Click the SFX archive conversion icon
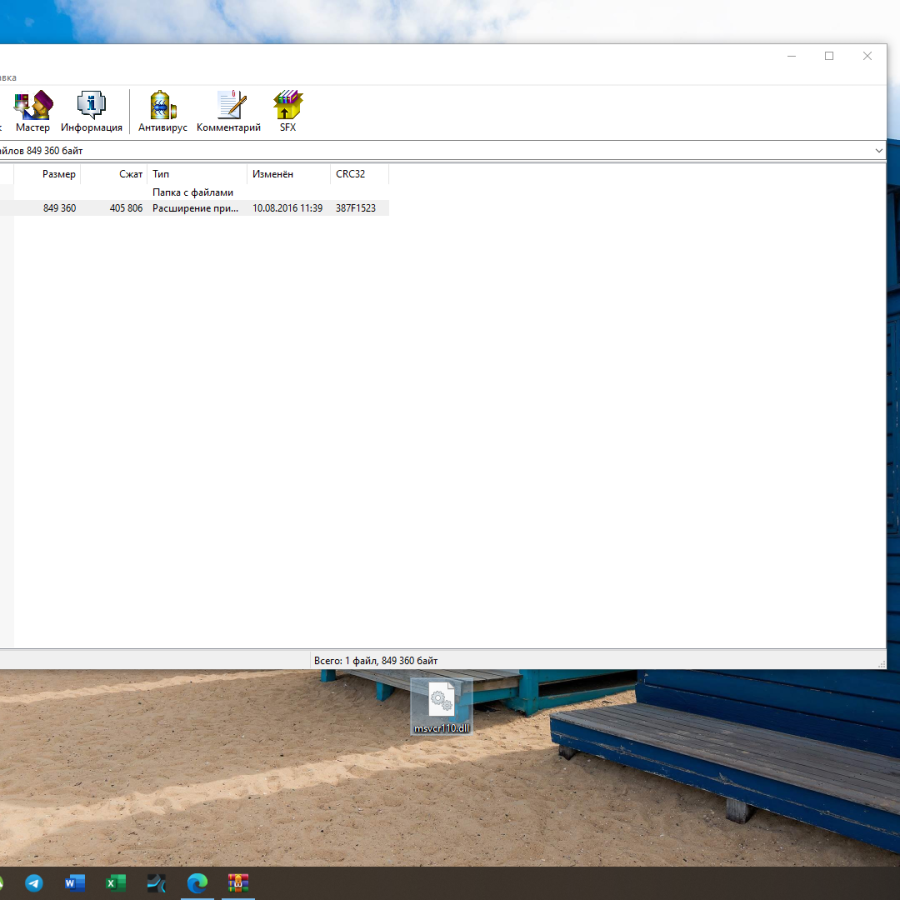 [287, 111]
